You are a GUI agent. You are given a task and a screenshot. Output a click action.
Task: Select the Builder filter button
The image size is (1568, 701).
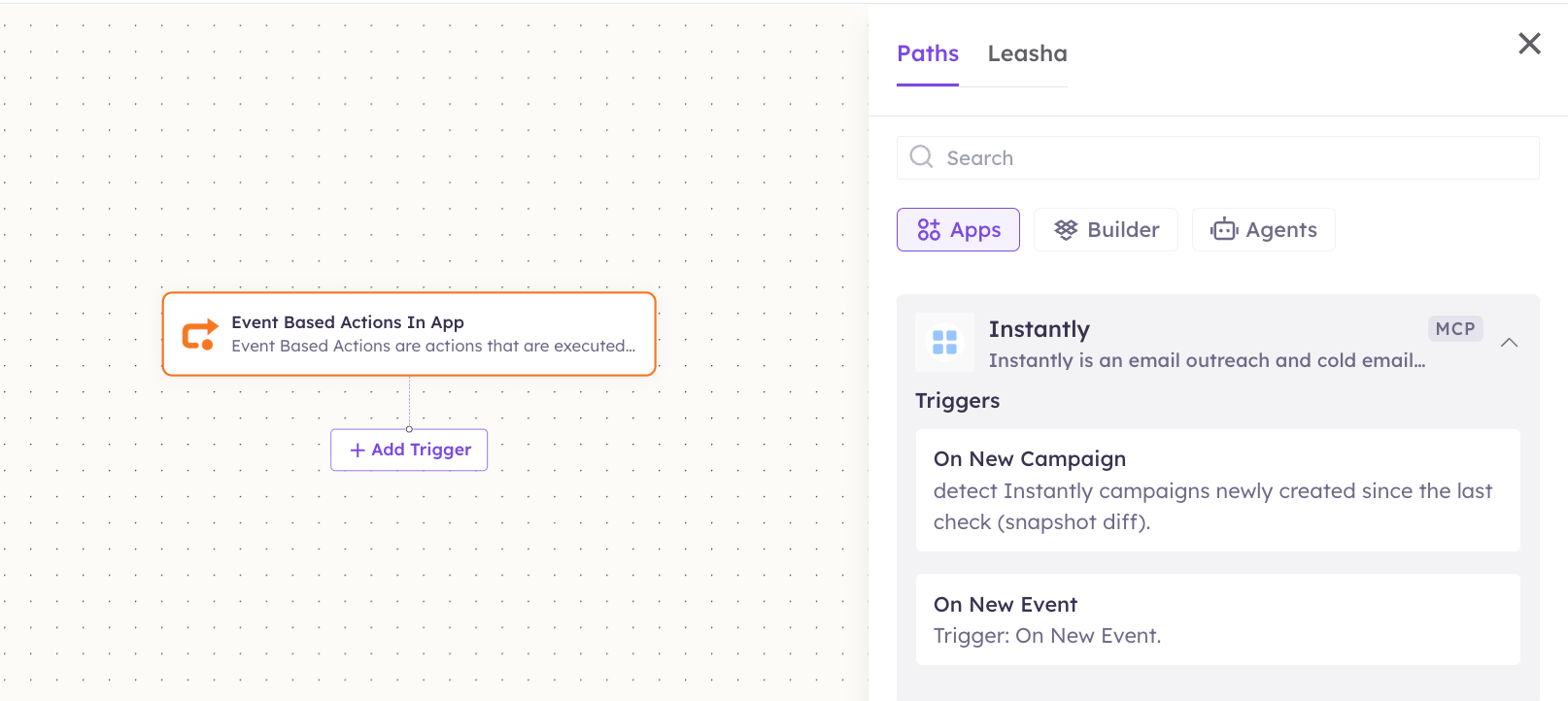[1106, 230]
